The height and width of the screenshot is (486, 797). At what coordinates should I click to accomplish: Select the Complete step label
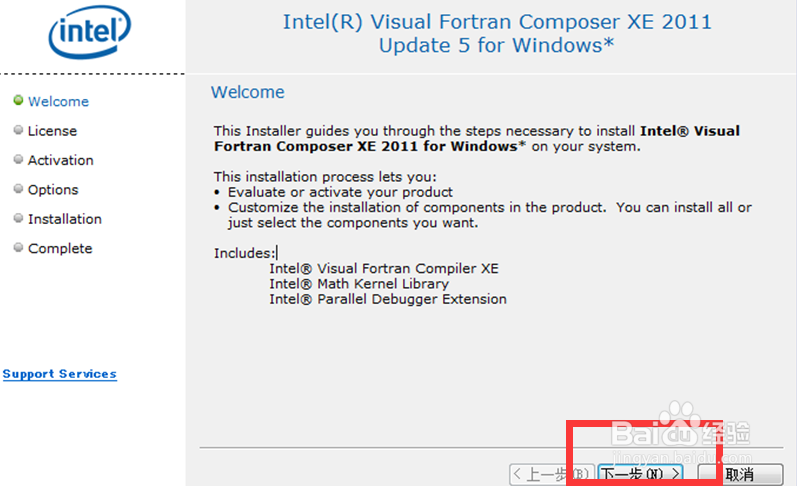[x=60, y=249]
